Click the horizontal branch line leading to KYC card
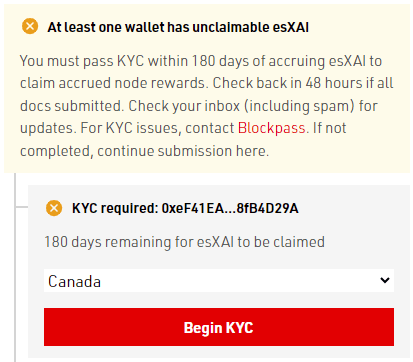413x362 pixels. point(22,207)
